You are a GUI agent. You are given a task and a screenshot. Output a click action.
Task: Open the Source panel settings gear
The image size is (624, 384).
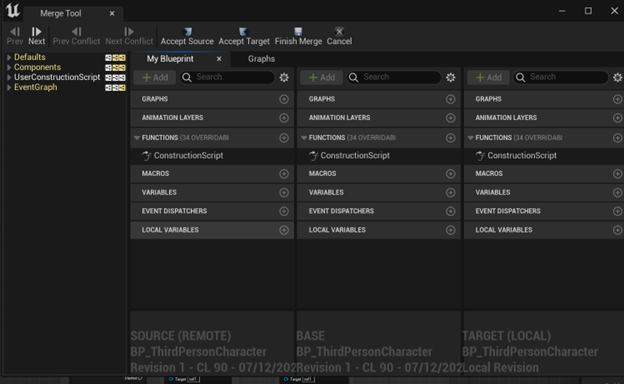tap(284, 77)
